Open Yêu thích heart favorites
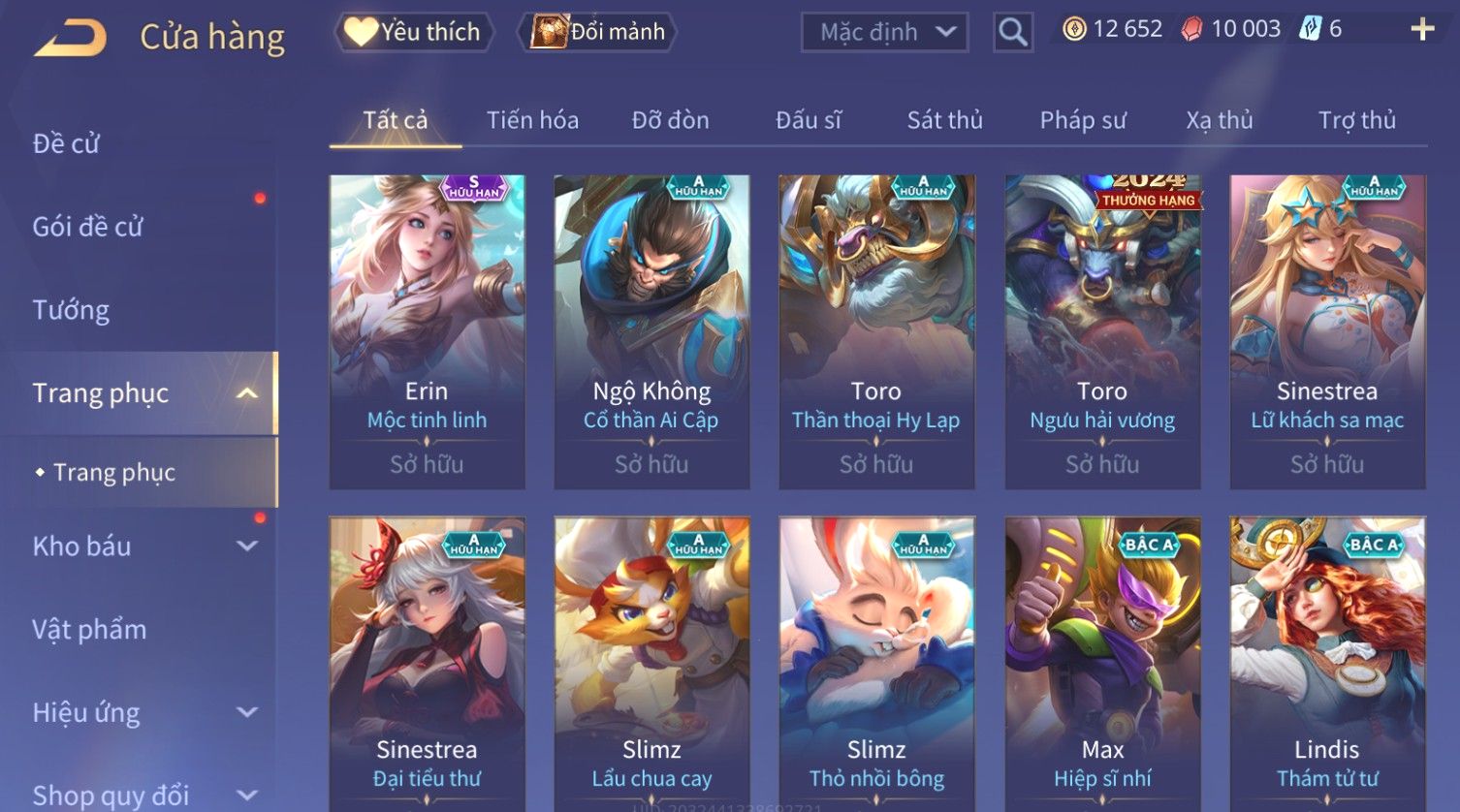This screenshot has height=812, width=1460. coord(414,32)
